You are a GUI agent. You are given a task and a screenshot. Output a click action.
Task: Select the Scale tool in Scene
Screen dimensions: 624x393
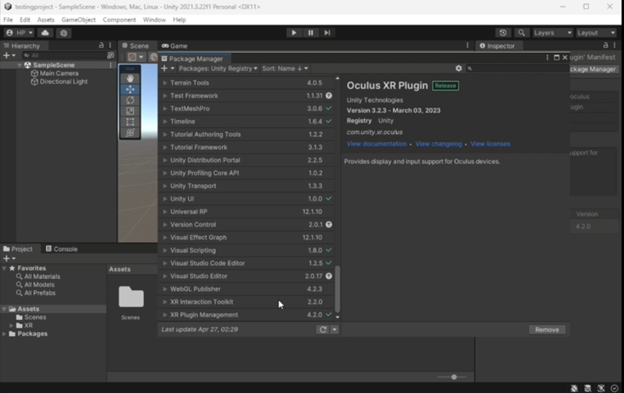[x=130, y=111]
